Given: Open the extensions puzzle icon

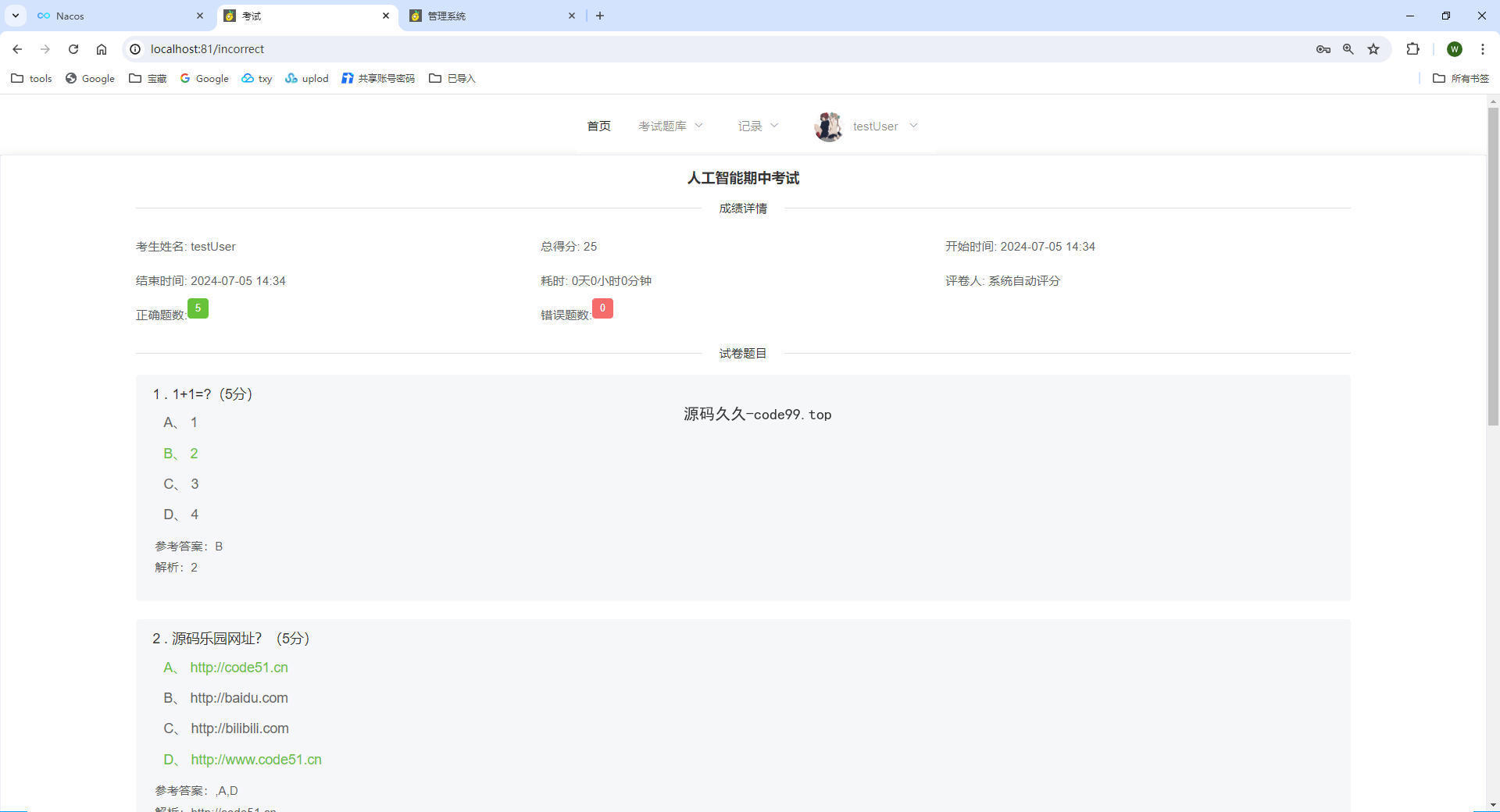Looking at the screenshot, I should pyautogui.click(x=1412, y=49).
